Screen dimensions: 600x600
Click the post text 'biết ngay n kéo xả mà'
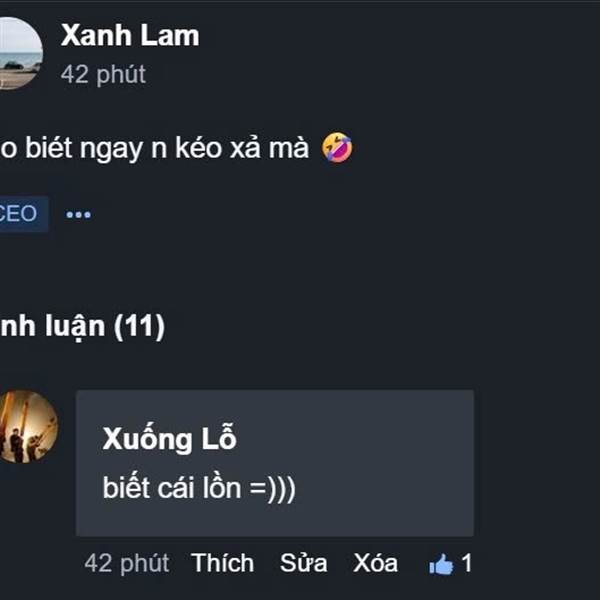(x=167, y=148)
